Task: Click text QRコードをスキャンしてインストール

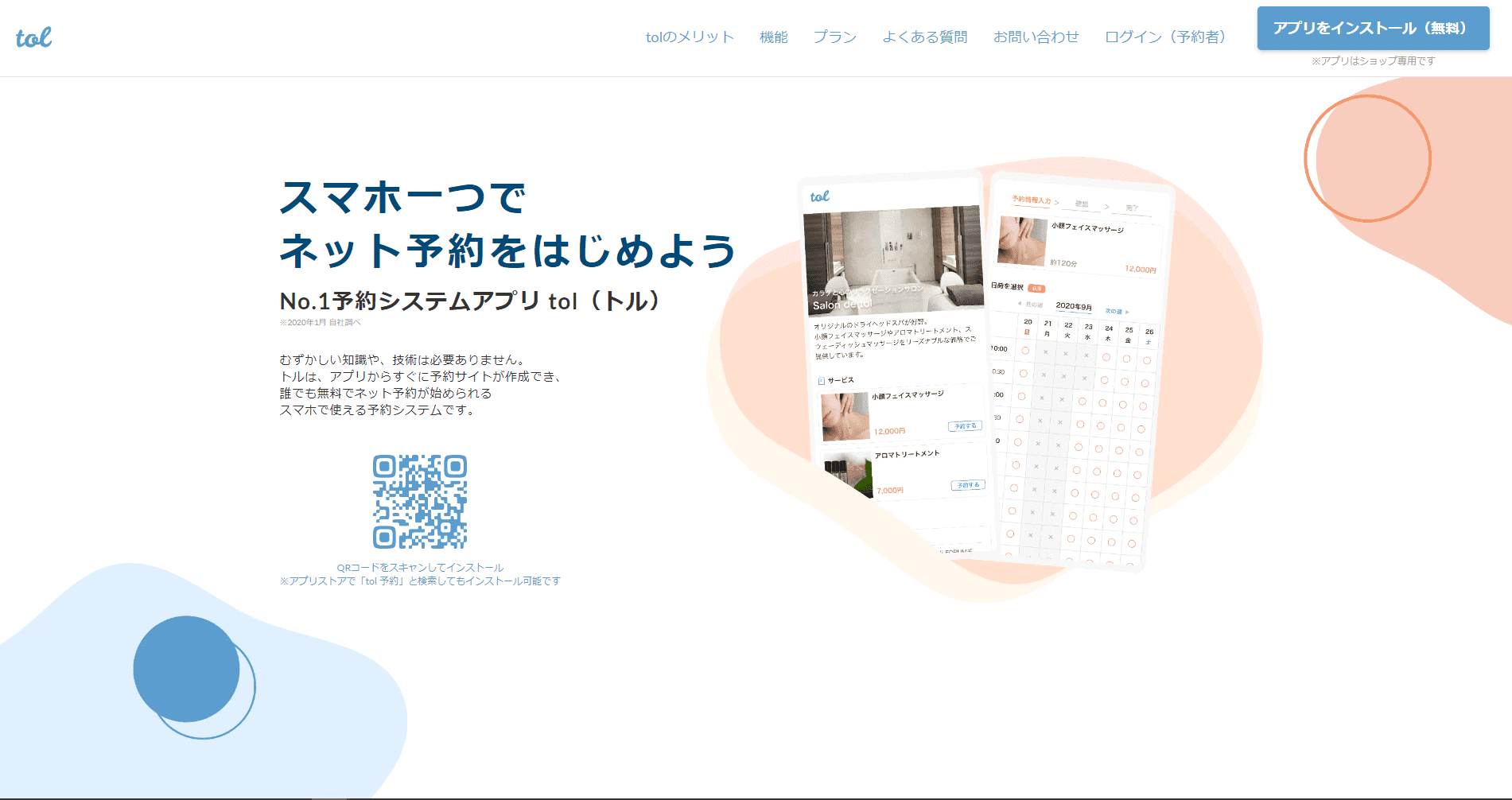Action: [x=420, y=568]
